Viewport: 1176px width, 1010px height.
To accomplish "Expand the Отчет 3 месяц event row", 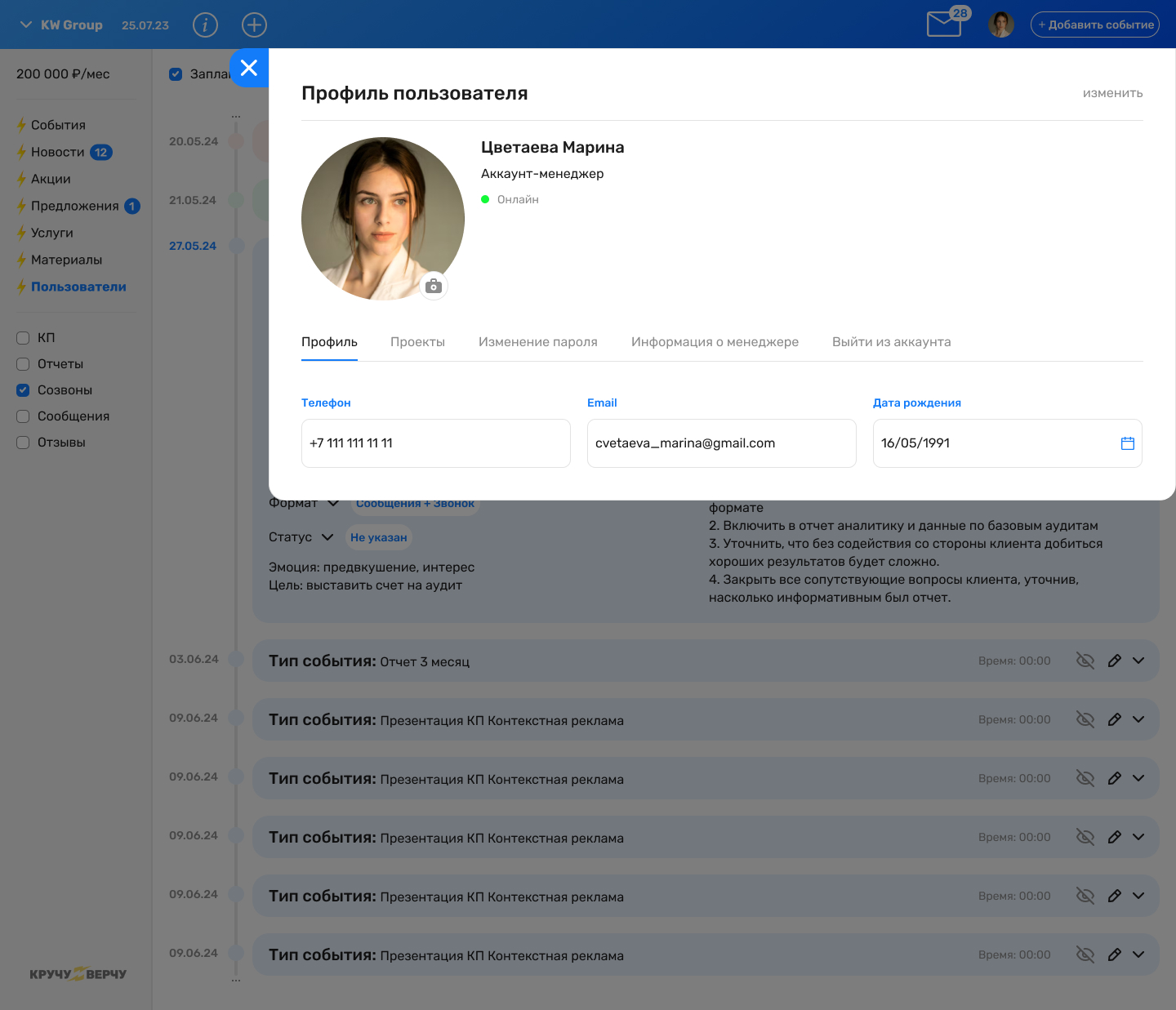I will click(1138, 661).
